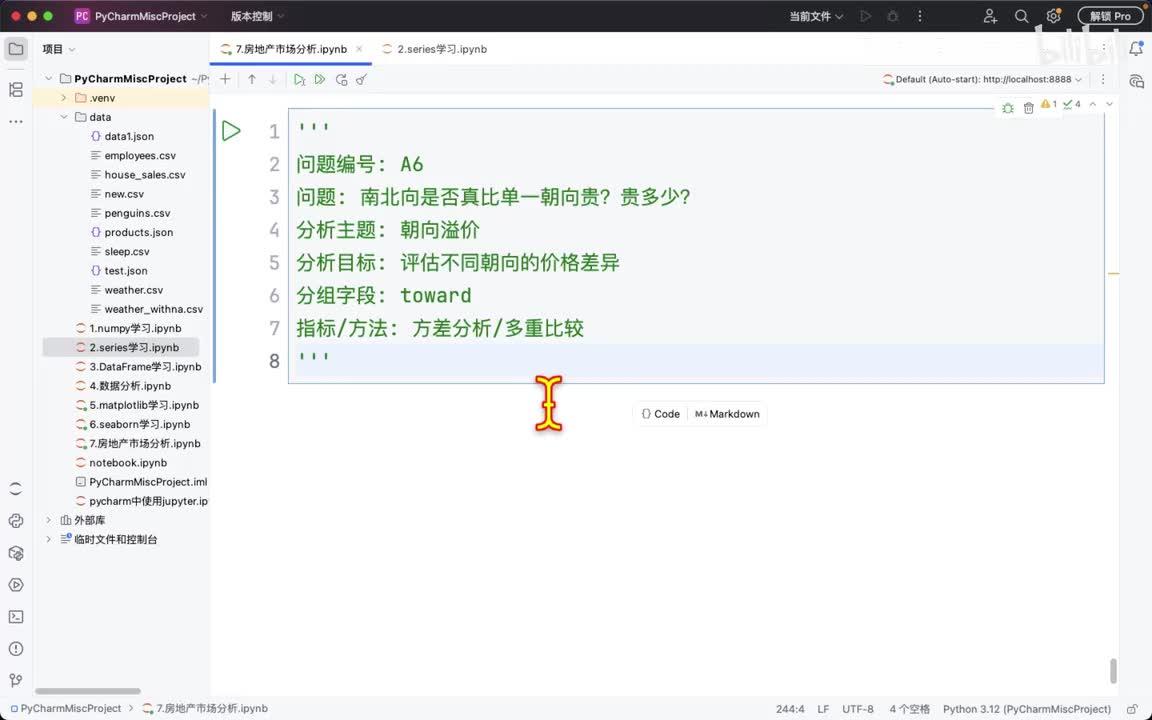The image size is (1152, 720).
Task: Open the 当前文件 run configuration dropdown
Action: pyautogui.click(x=816, y=16)
